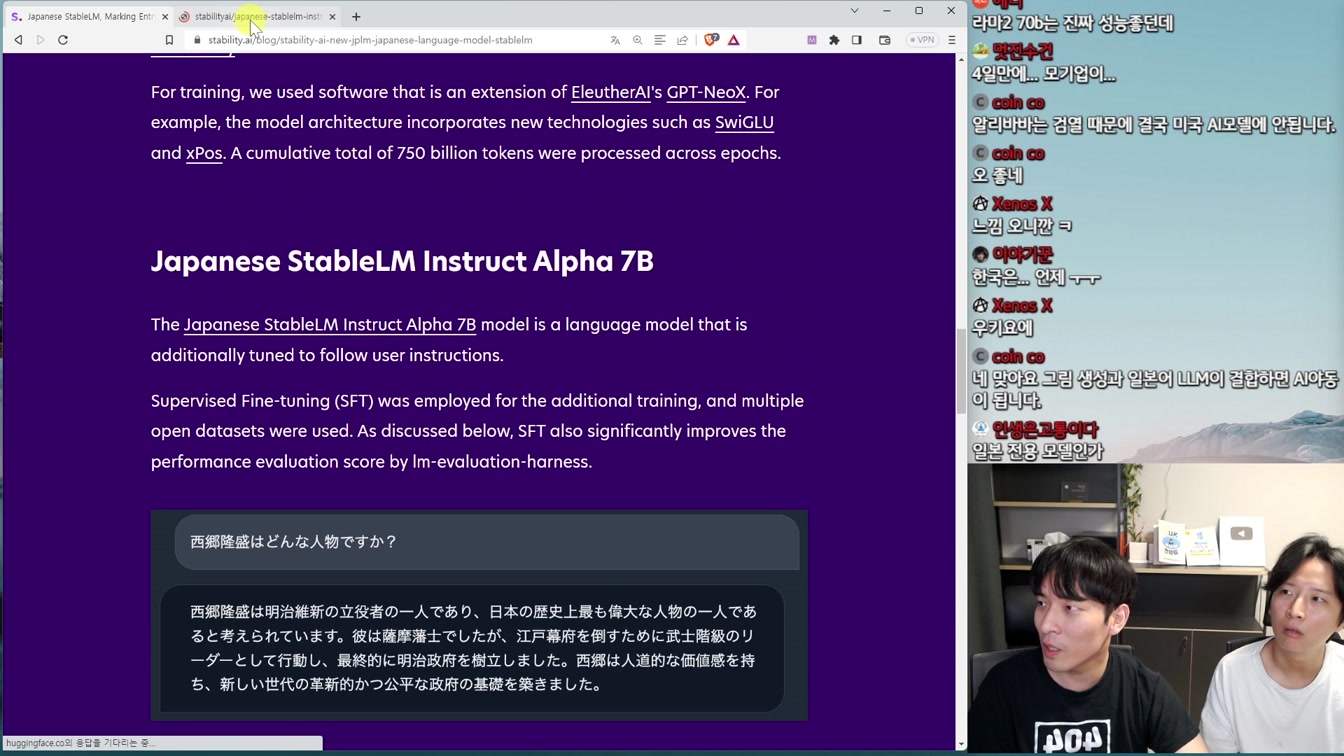Follow the SwiGLU link
The height and width of the screenshot is (756, 1344).
(x=744, y=122)
